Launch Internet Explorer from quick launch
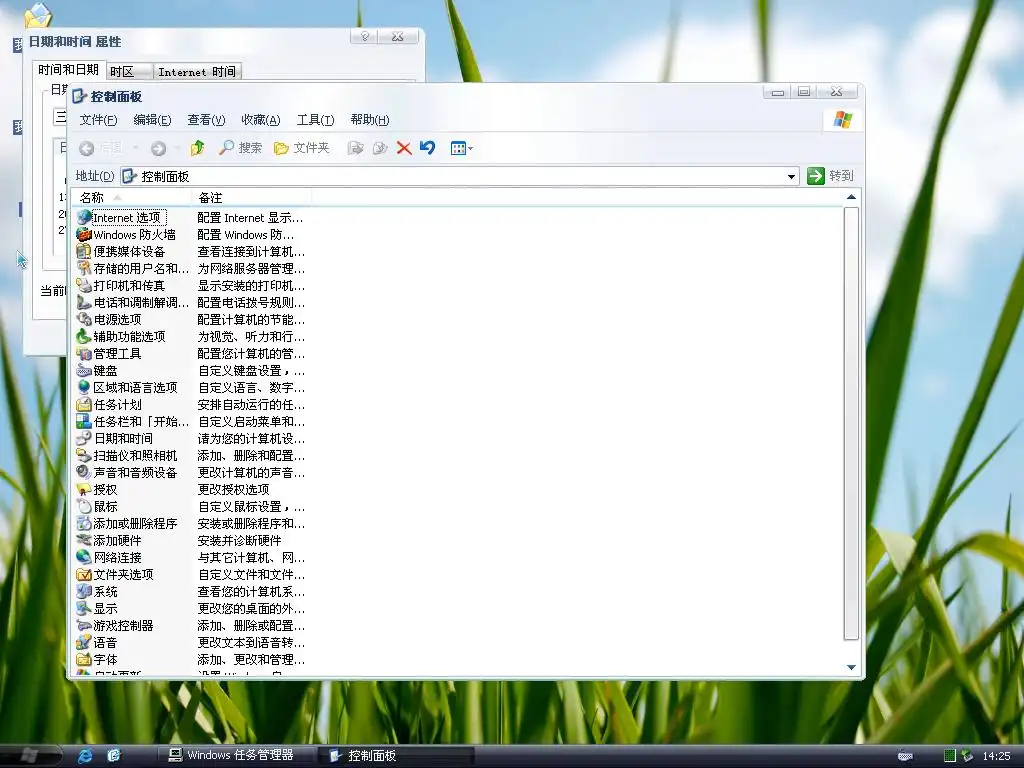Image resolution: width=1024 pixels, height=768 pixels. pos(85,756)
